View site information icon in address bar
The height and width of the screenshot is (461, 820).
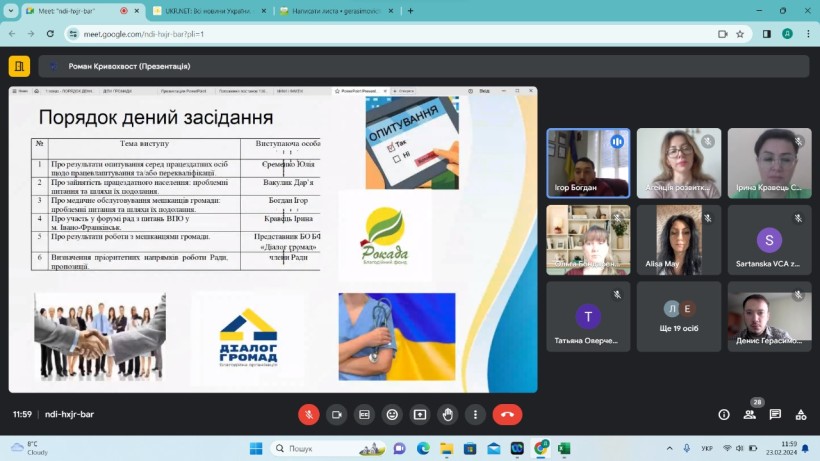tap(73, 34)
